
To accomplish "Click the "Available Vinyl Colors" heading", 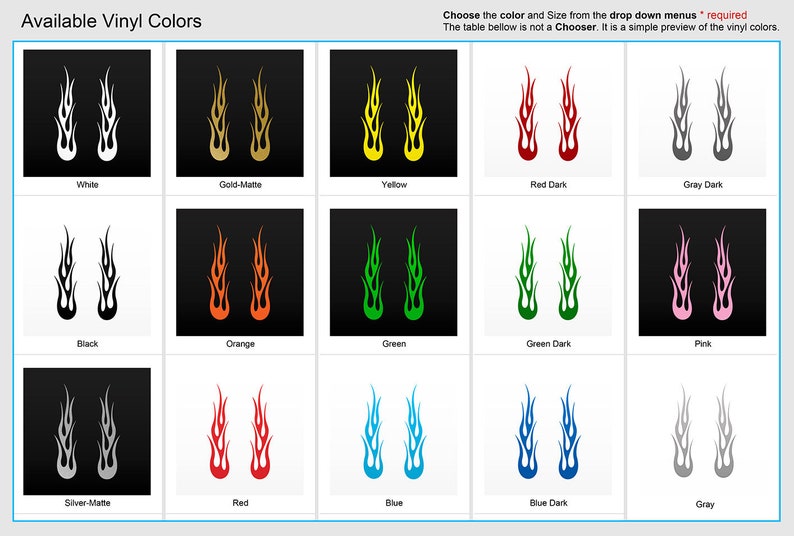I will (111, 21).
